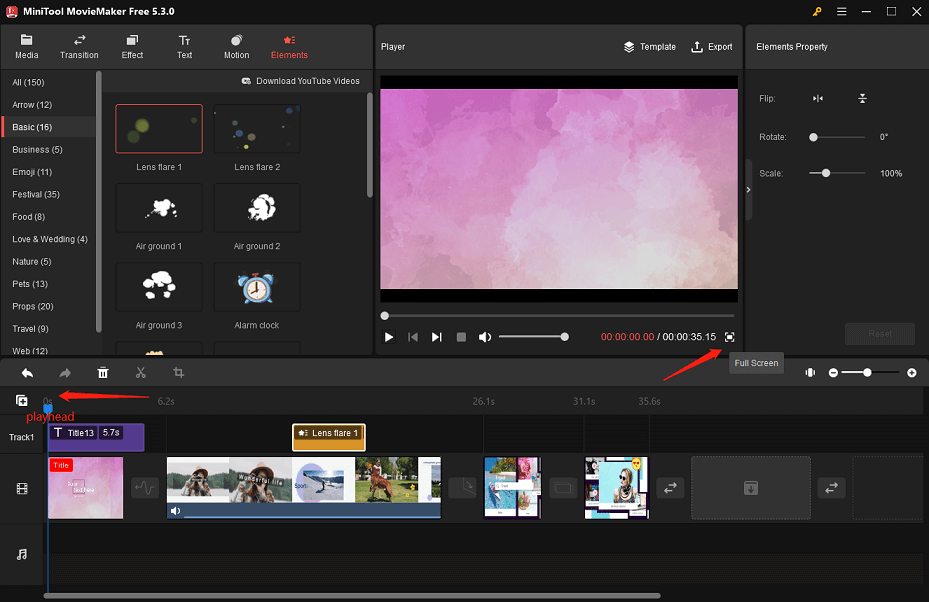
Task: Click the player seek bar handle
Action: pyautogui.click(x=385, y=316)
